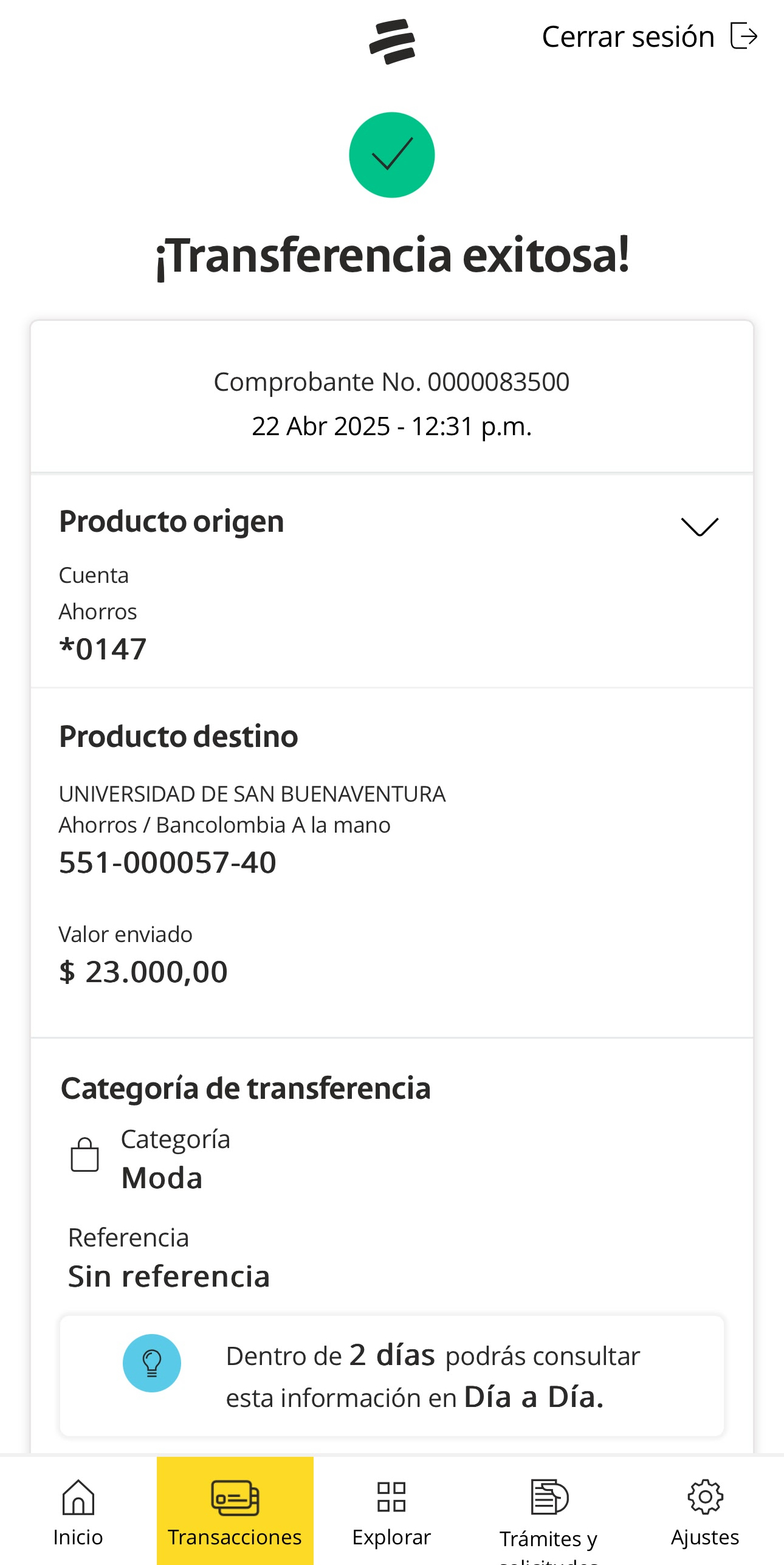The height and width of the screenshot is (1565, 784).
Task: Tap the Comprobante No. 0000083500 text
Action: click(391, 382)
